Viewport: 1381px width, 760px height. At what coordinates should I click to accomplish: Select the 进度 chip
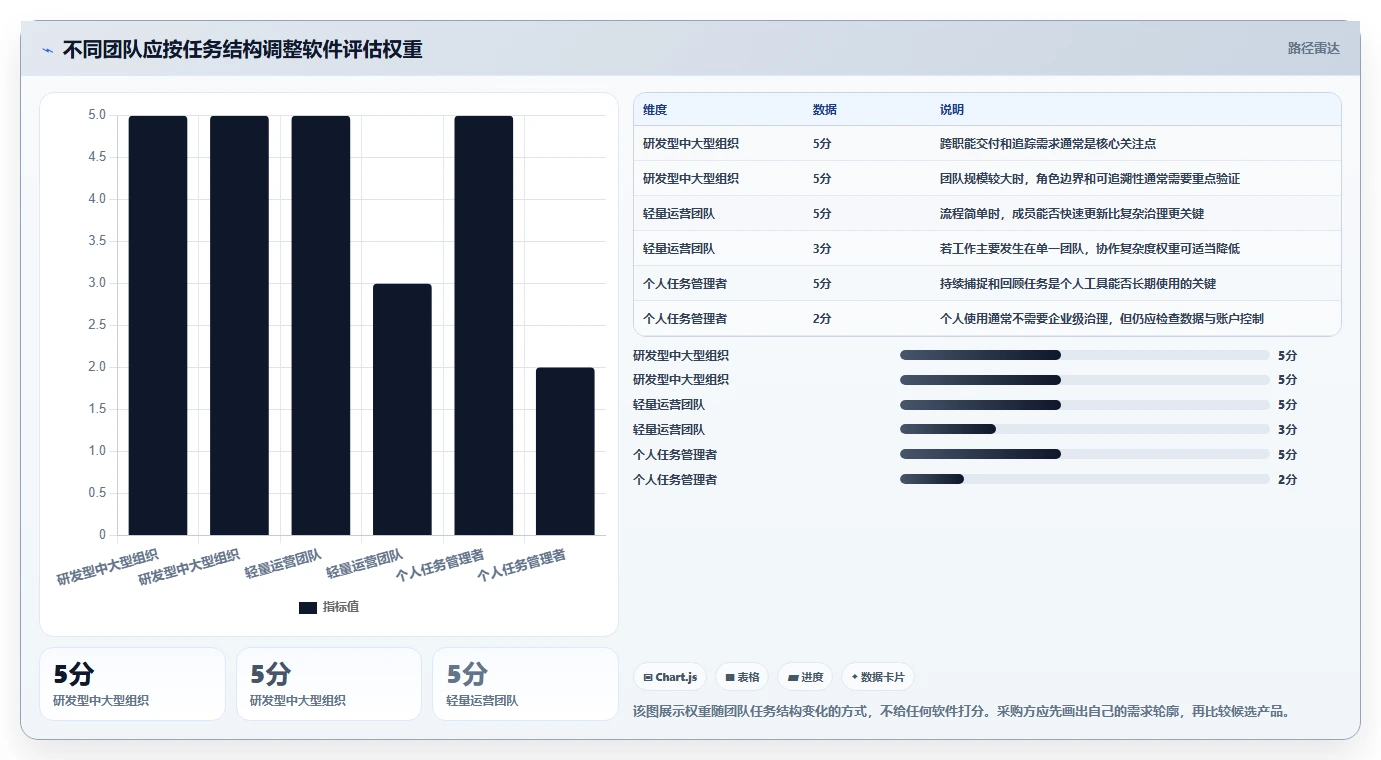click(x=805, y=677)
